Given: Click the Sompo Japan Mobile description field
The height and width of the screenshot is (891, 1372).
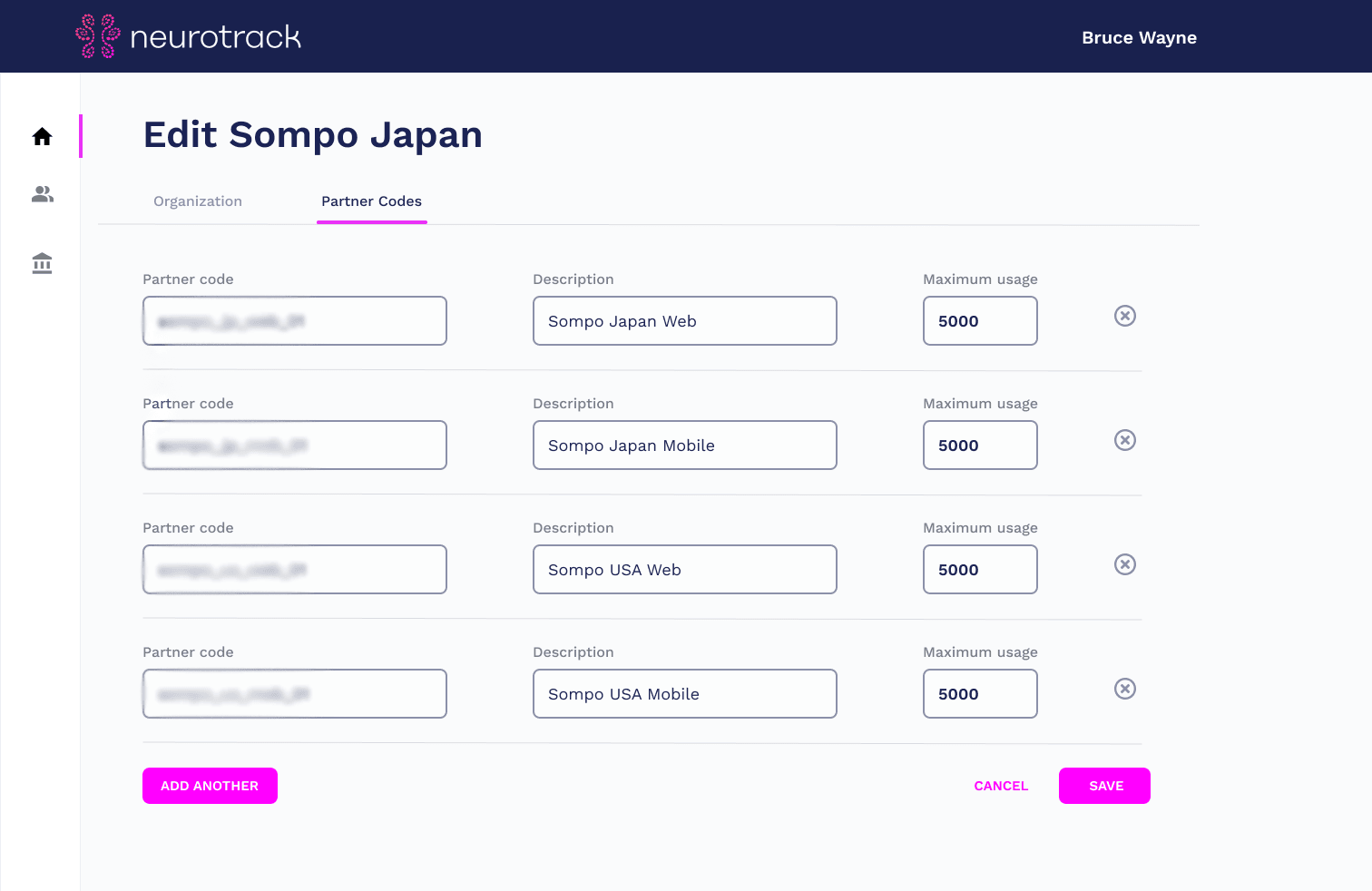Looking at the screenshot, I should (x=684, y=445).
